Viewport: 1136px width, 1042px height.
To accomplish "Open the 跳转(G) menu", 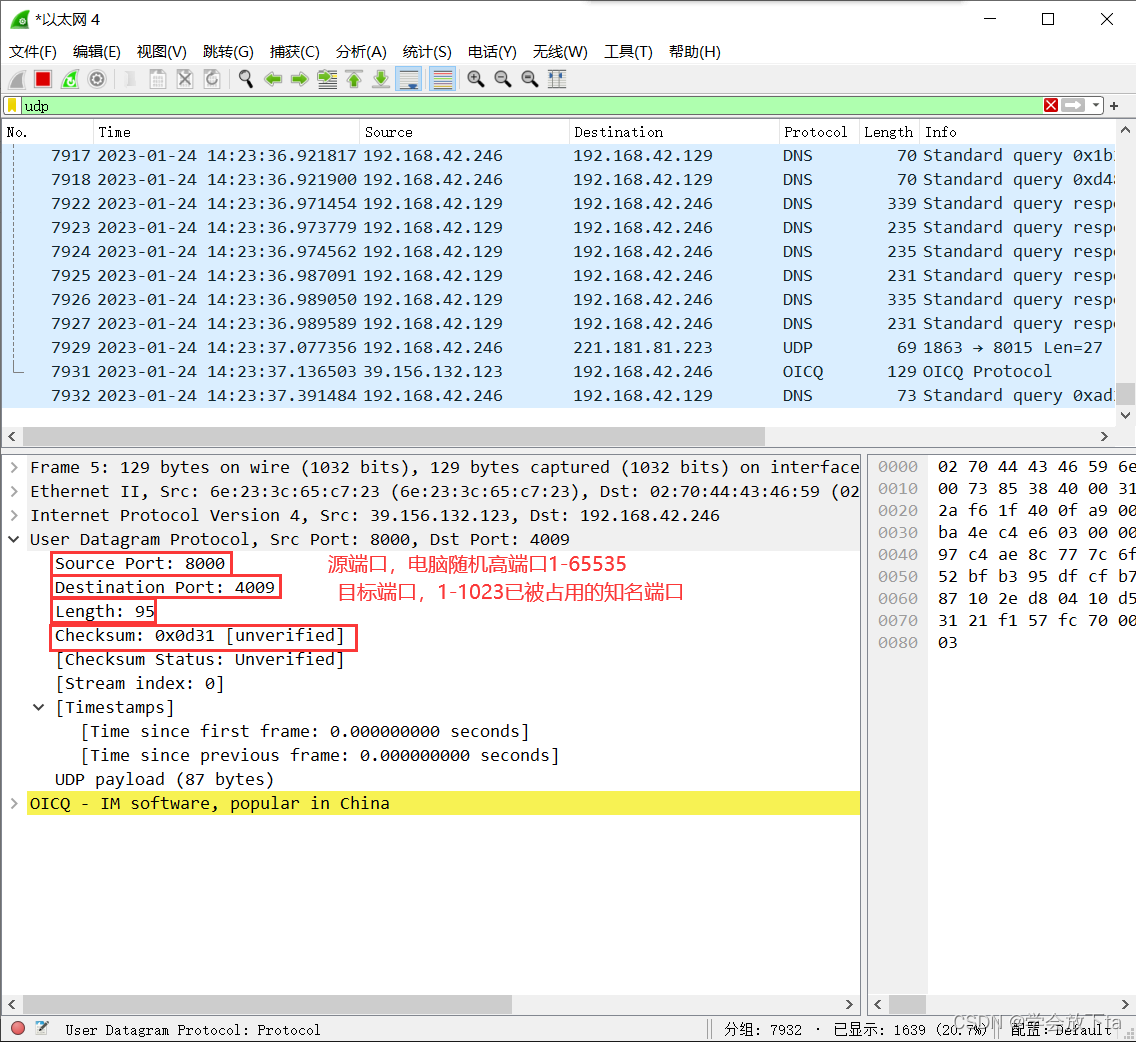I will pos(228,51).
